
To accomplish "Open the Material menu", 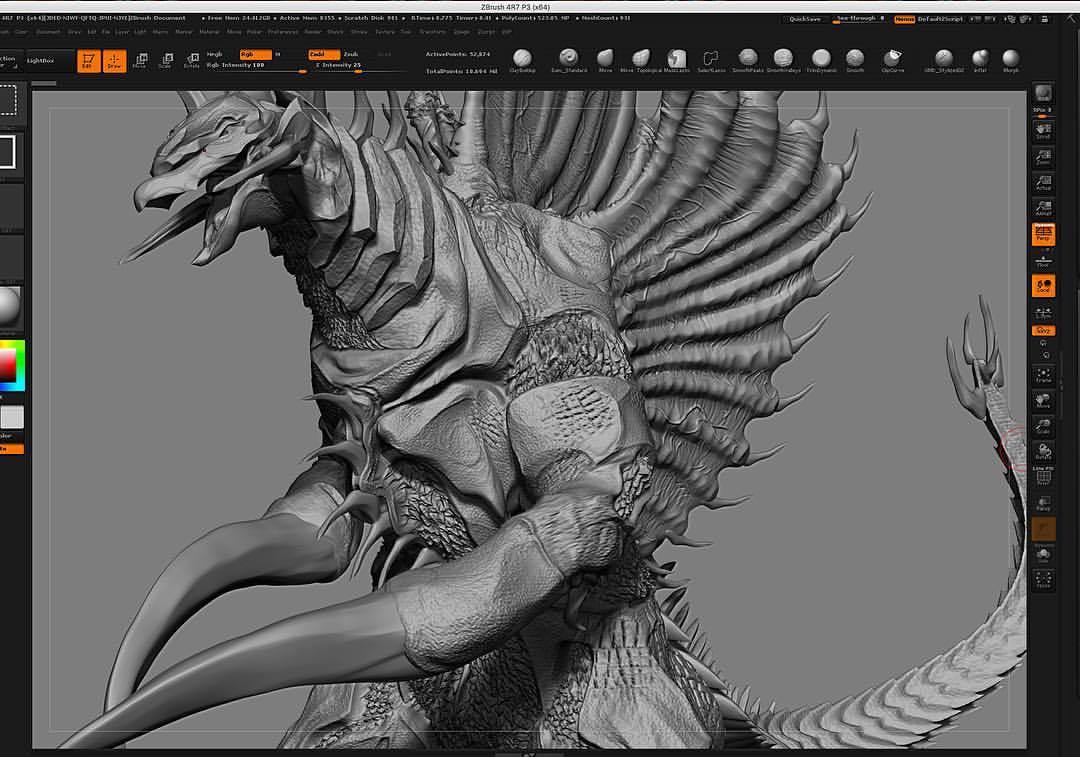I will point(209,32).
